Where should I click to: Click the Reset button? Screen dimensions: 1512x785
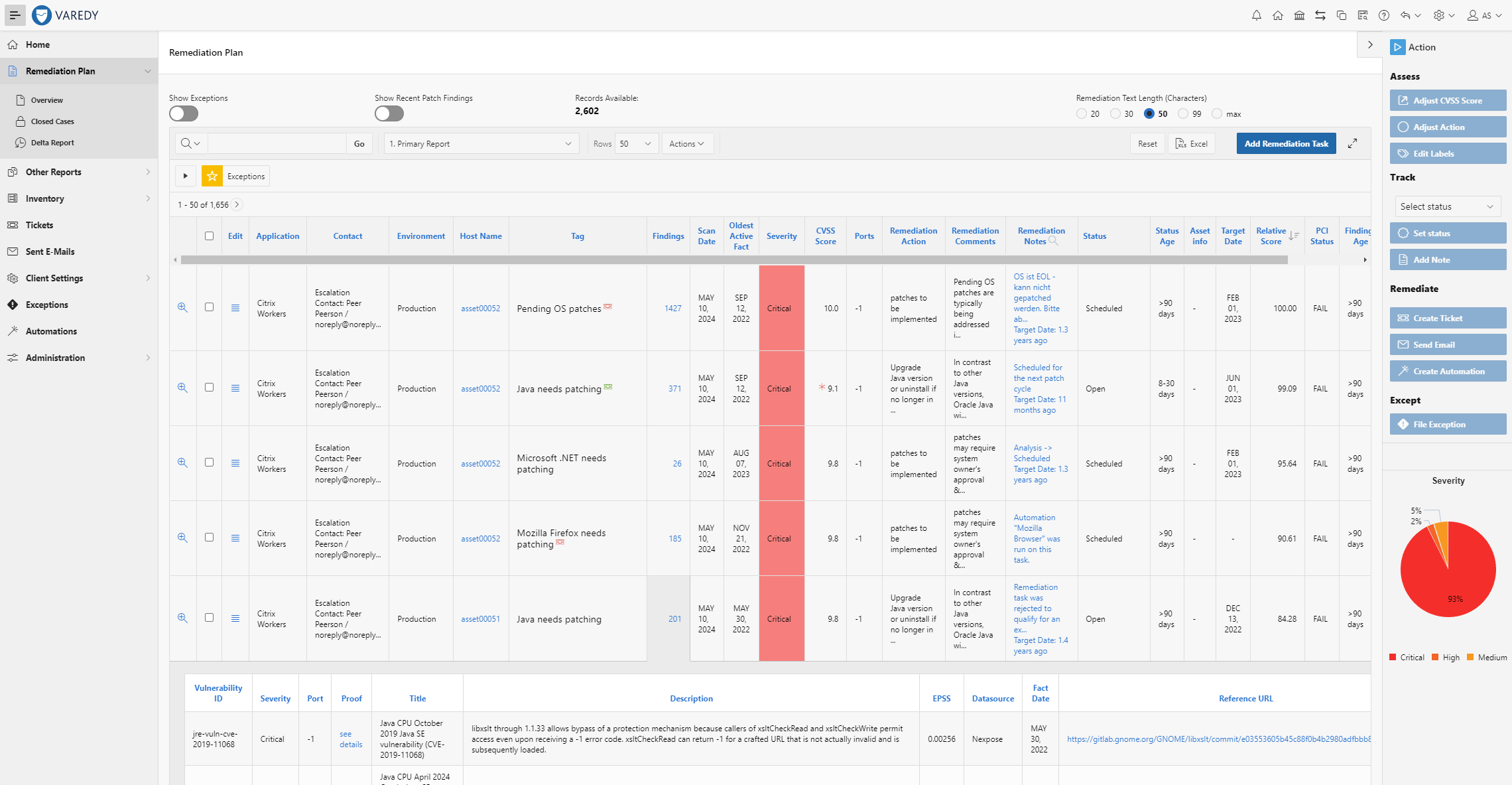[1147, 143]
